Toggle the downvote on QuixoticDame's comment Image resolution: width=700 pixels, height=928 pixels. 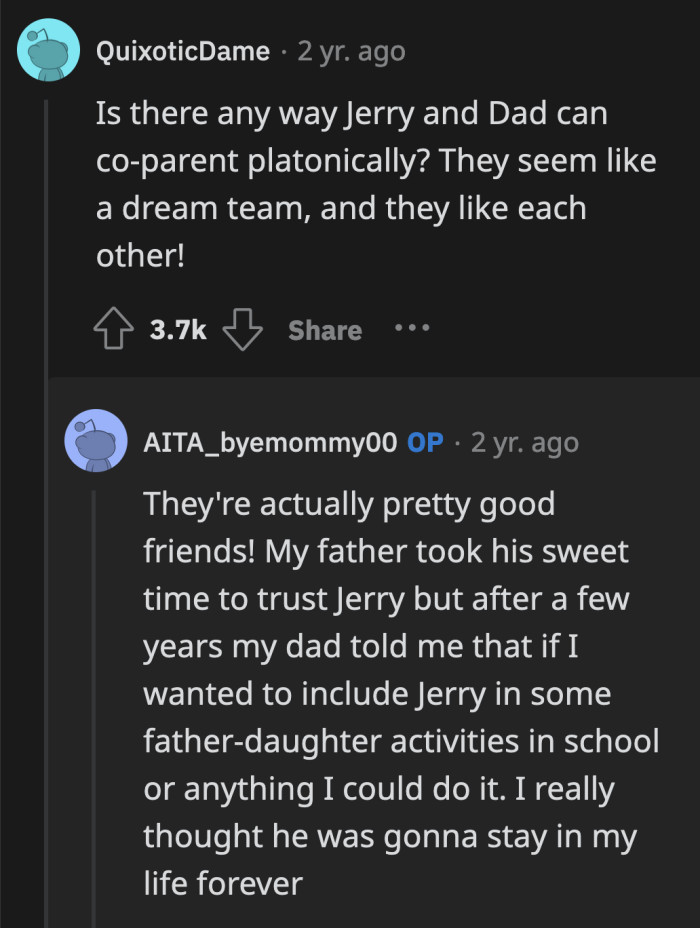click(x=243, y=329)
